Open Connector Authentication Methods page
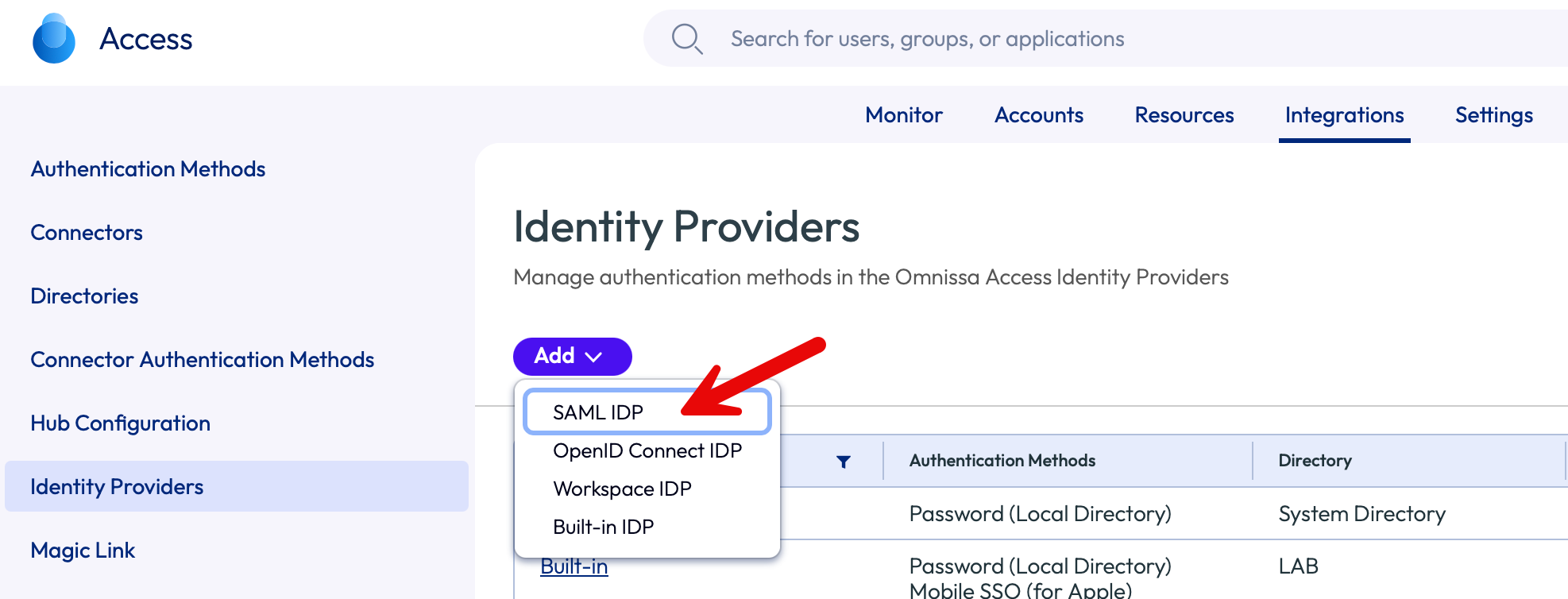This screenshot has height=599, width=1568. (202, 360)
